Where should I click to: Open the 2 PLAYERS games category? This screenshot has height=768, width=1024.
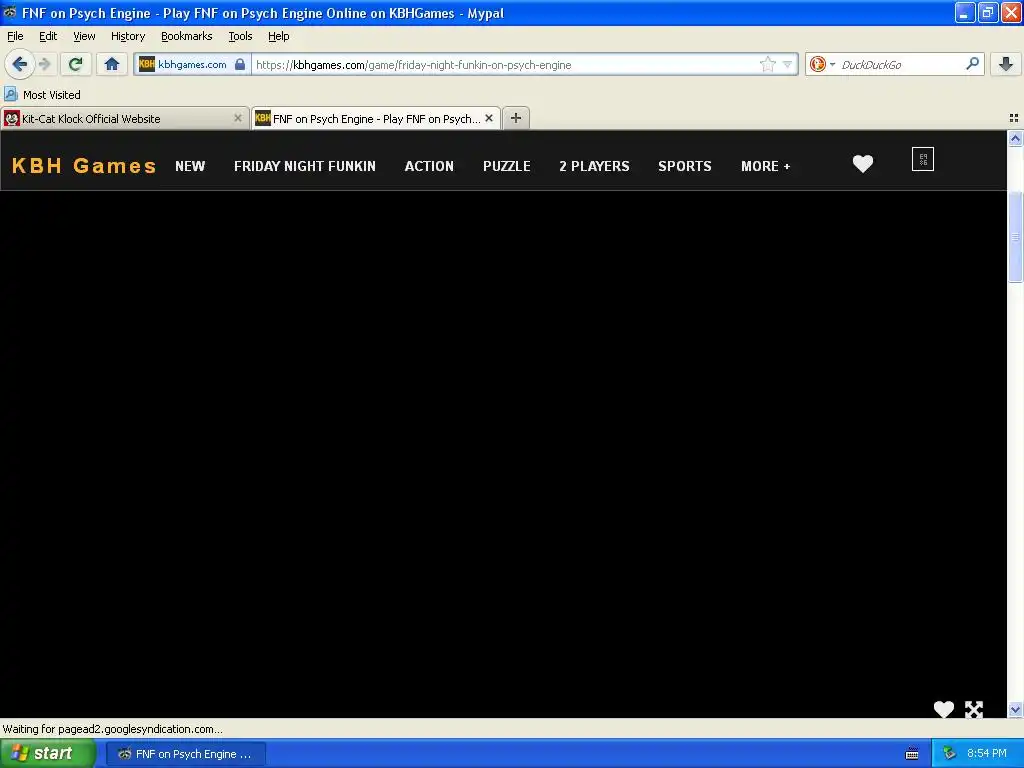(x=594, y=166)
